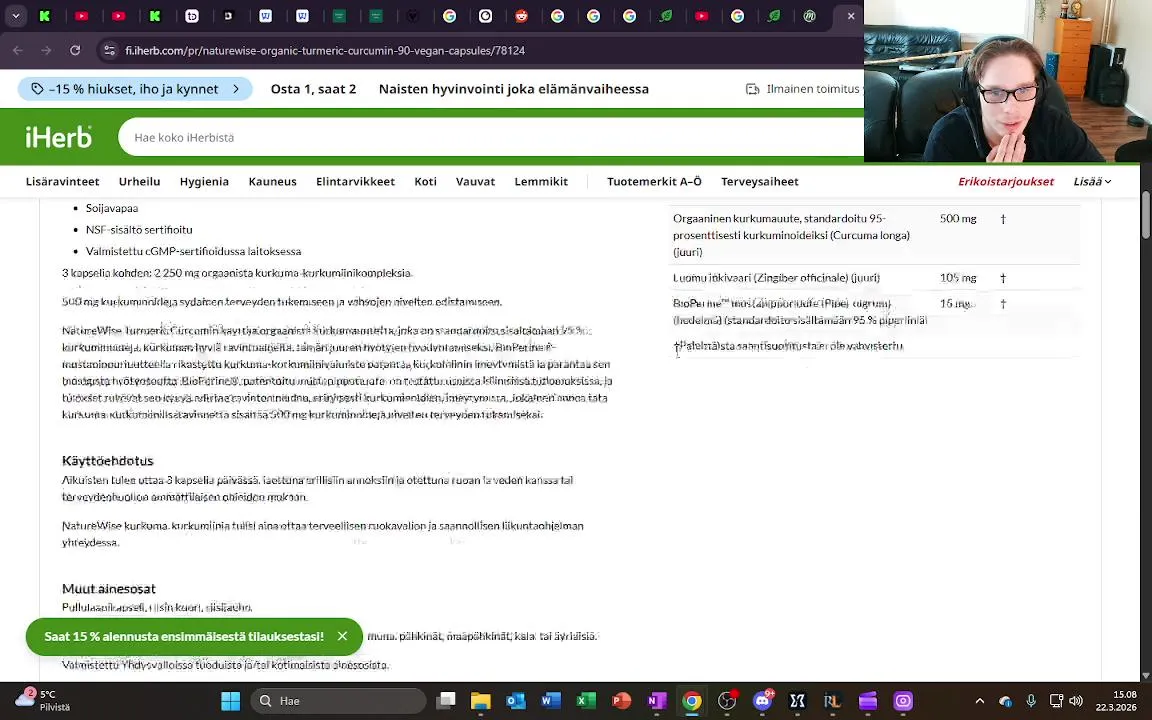
Task: Click the 'NSF-sisältö sertifioitu' bullet item
Action: (x=139, y=229)
